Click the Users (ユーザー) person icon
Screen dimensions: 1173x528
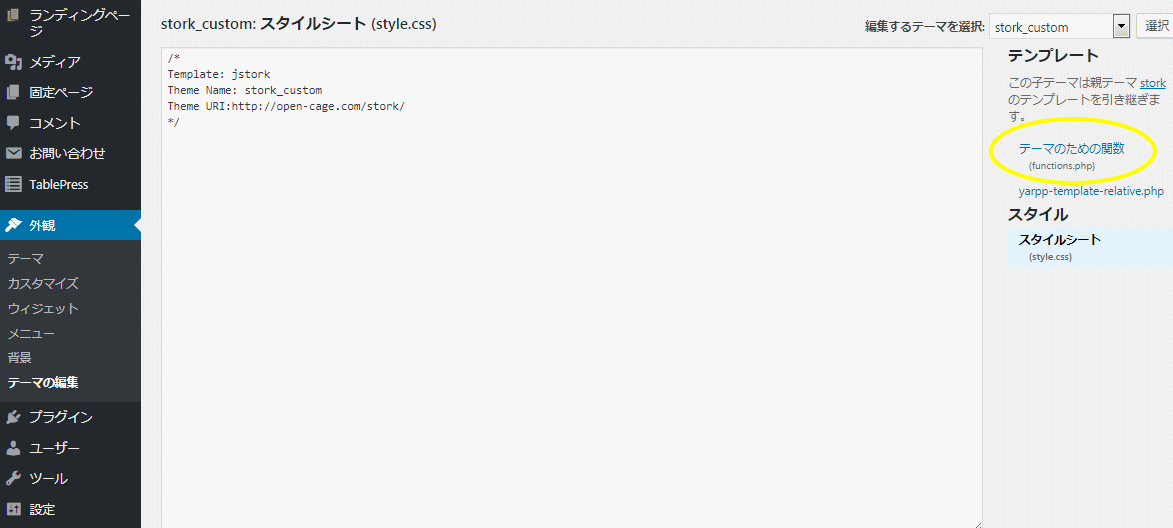click(13, 448)
